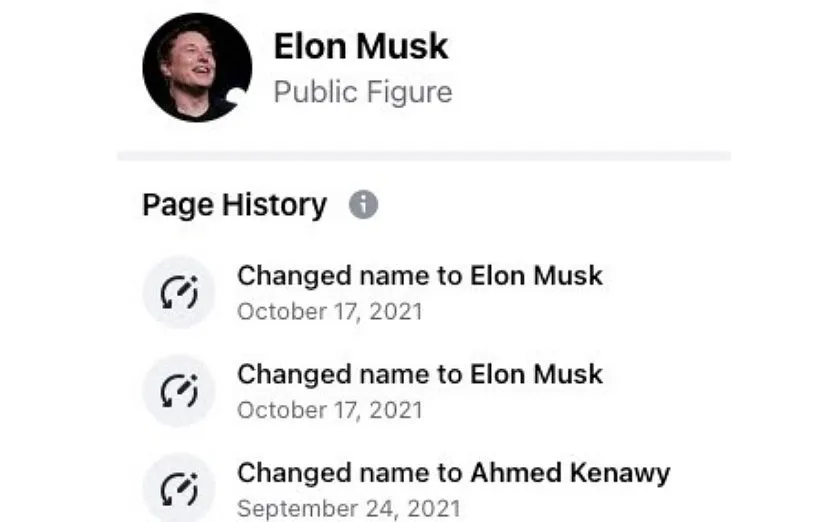Click the info icon beside Page History
Image resolution: width=822 pixels, height=522 pixels.
[363, 205]
